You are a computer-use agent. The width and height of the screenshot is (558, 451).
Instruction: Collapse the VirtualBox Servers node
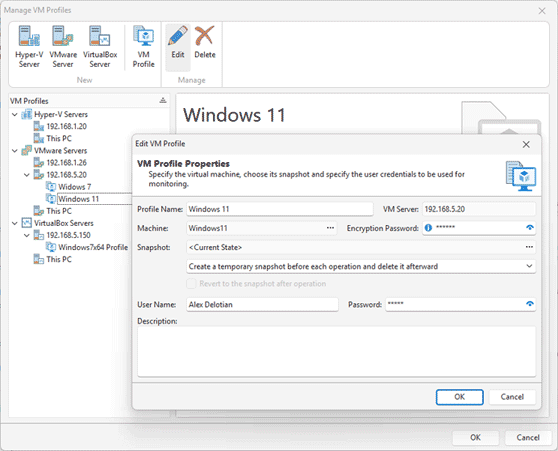tap(15, 223)
